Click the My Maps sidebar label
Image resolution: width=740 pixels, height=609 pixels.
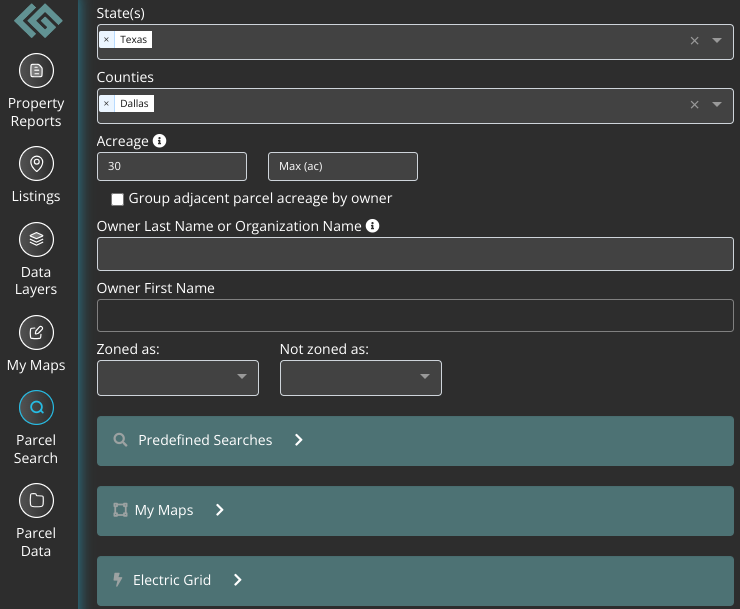point(36,365)
